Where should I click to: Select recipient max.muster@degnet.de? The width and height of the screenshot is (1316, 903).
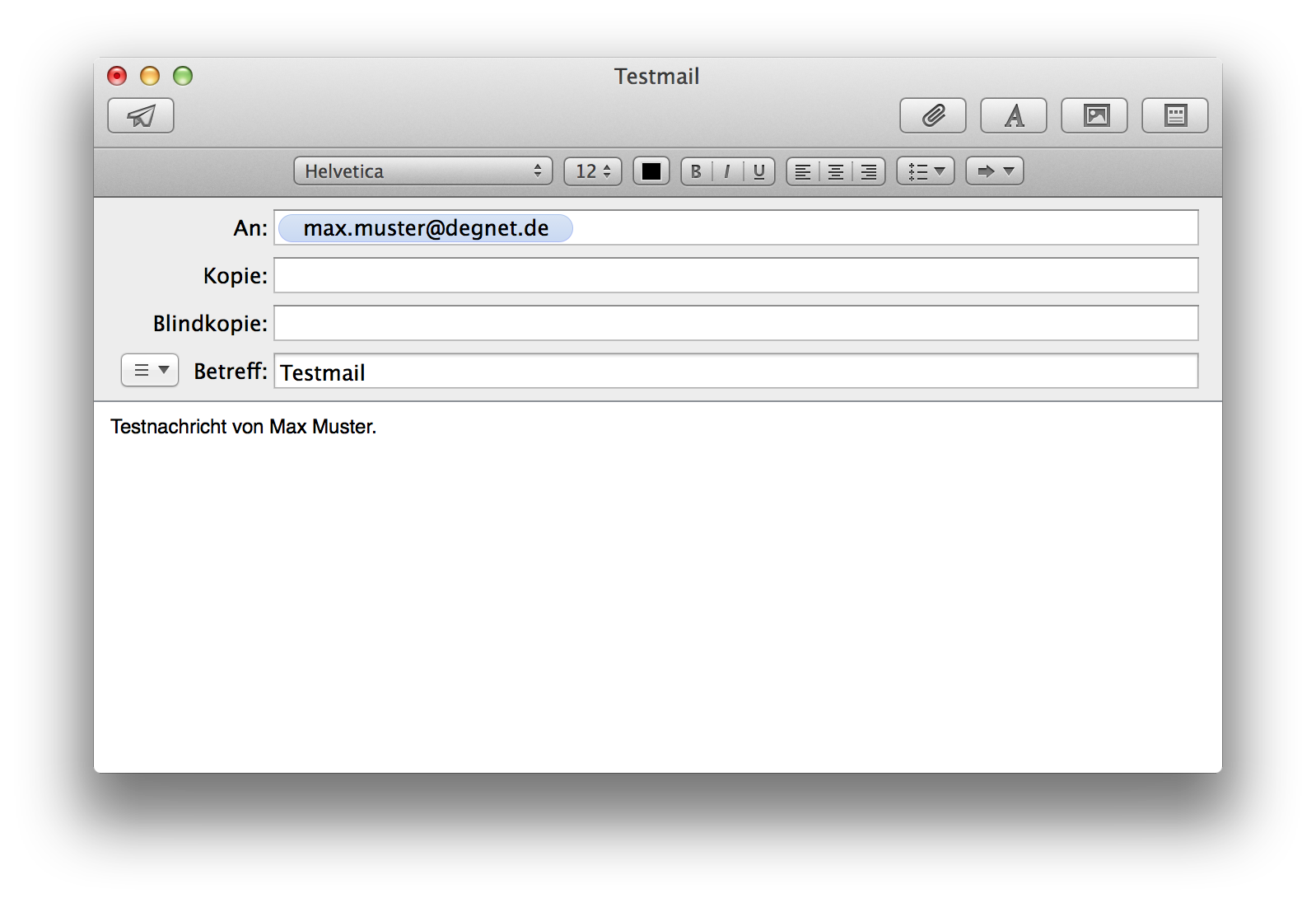(426, 228)
